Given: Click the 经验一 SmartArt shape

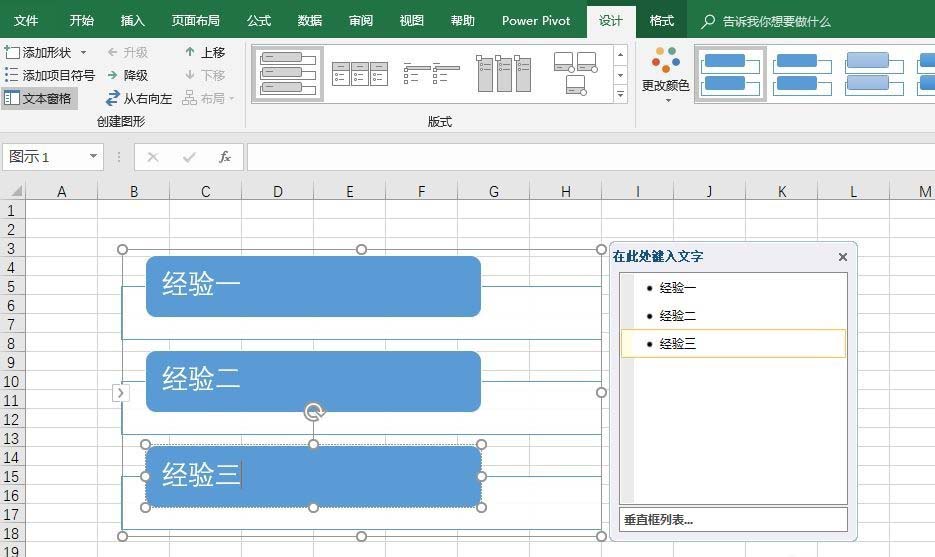Looking at the screenshot, I should (314, 286).
